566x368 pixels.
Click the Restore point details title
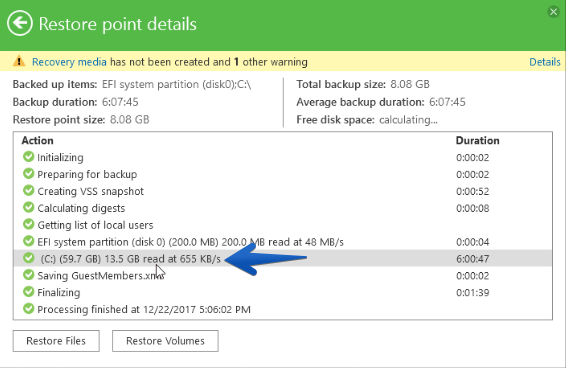118,24
